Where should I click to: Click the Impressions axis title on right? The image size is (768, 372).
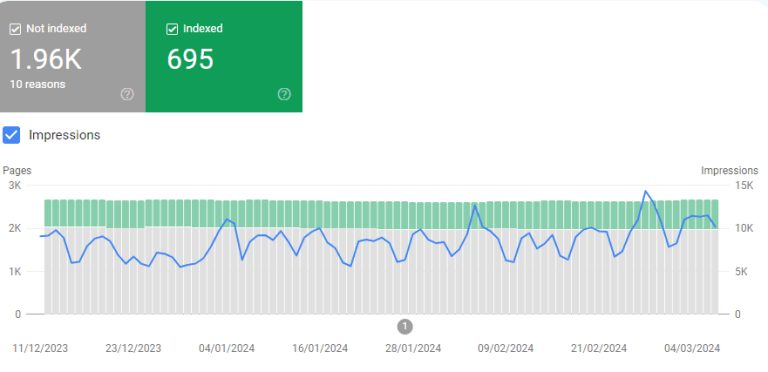coord(729,171)
